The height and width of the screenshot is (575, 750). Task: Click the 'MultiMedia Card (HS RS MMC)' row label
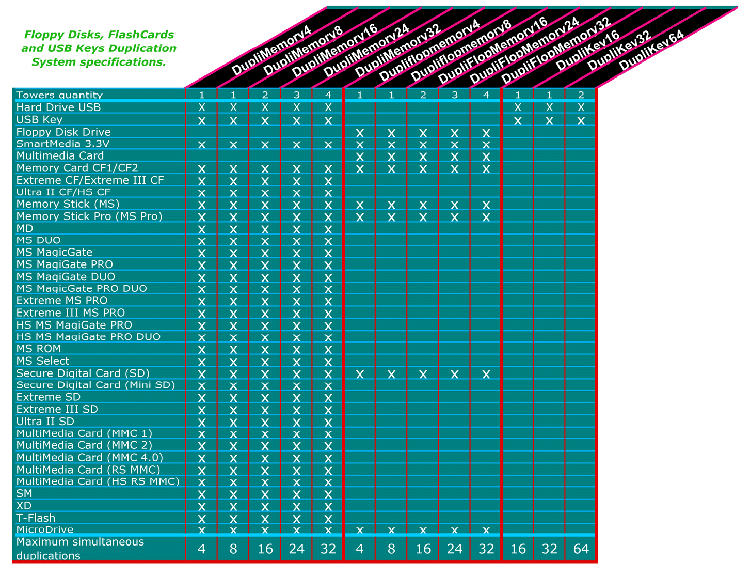coord(98,482)
